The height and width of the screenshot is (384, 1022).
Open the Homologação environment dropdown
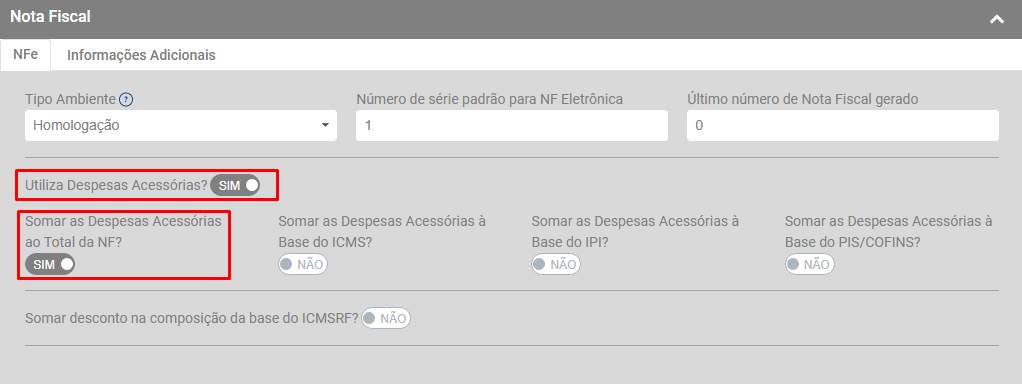181,125
